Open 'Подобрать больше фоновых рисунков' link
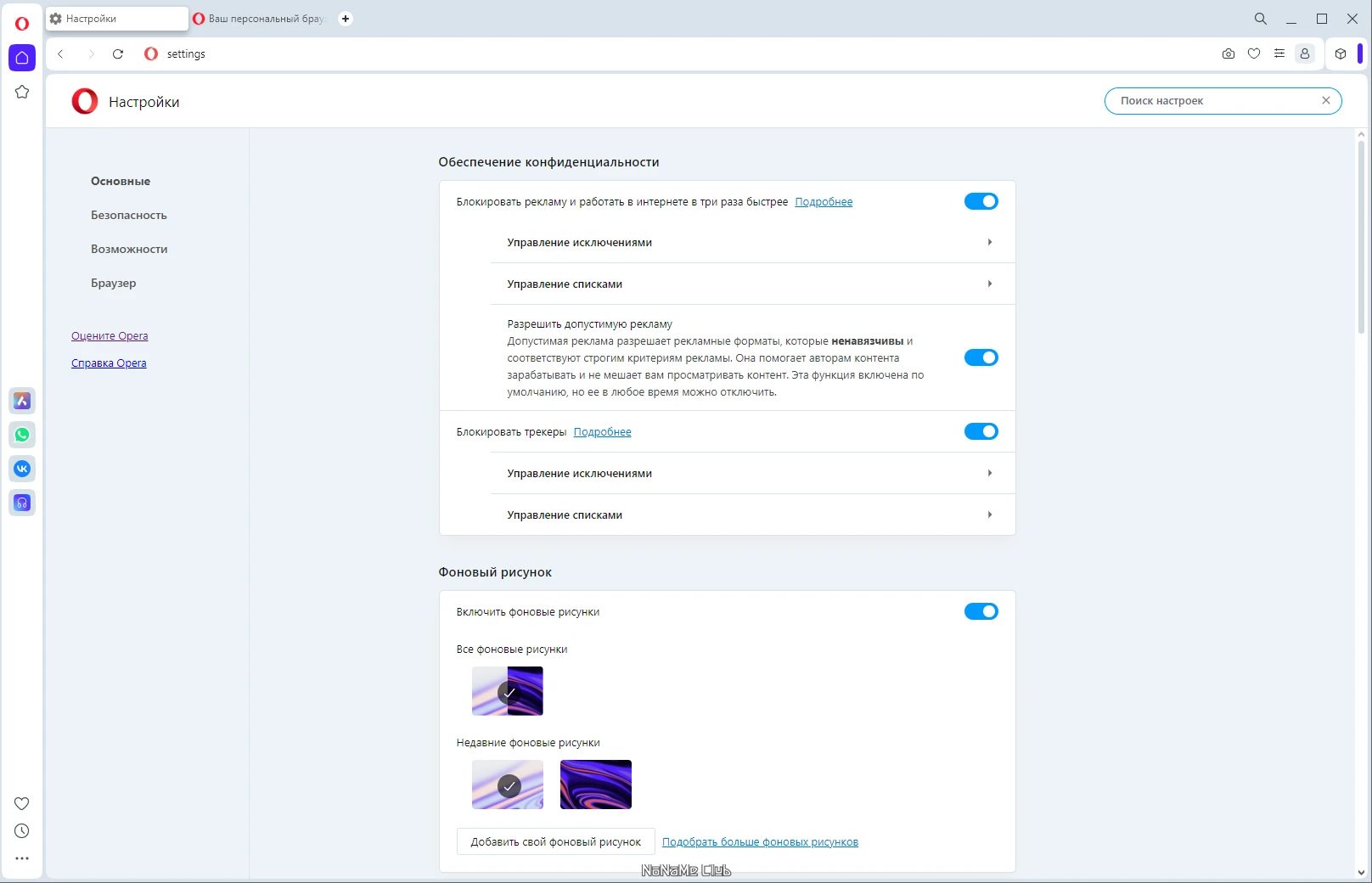 (760, 841)
